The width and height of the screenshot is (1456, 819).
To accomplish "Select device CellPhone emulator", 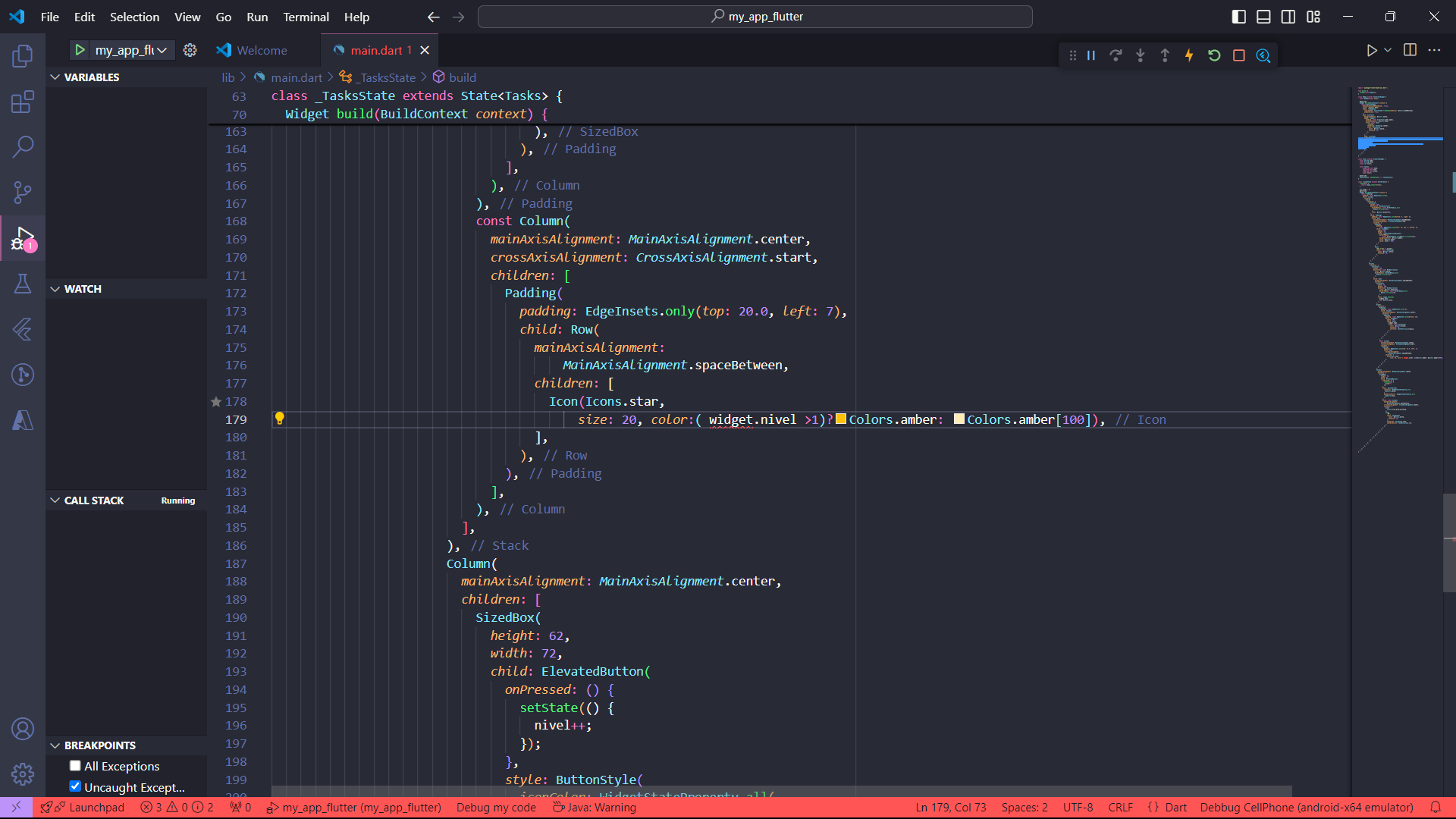I will point(1307,808).
